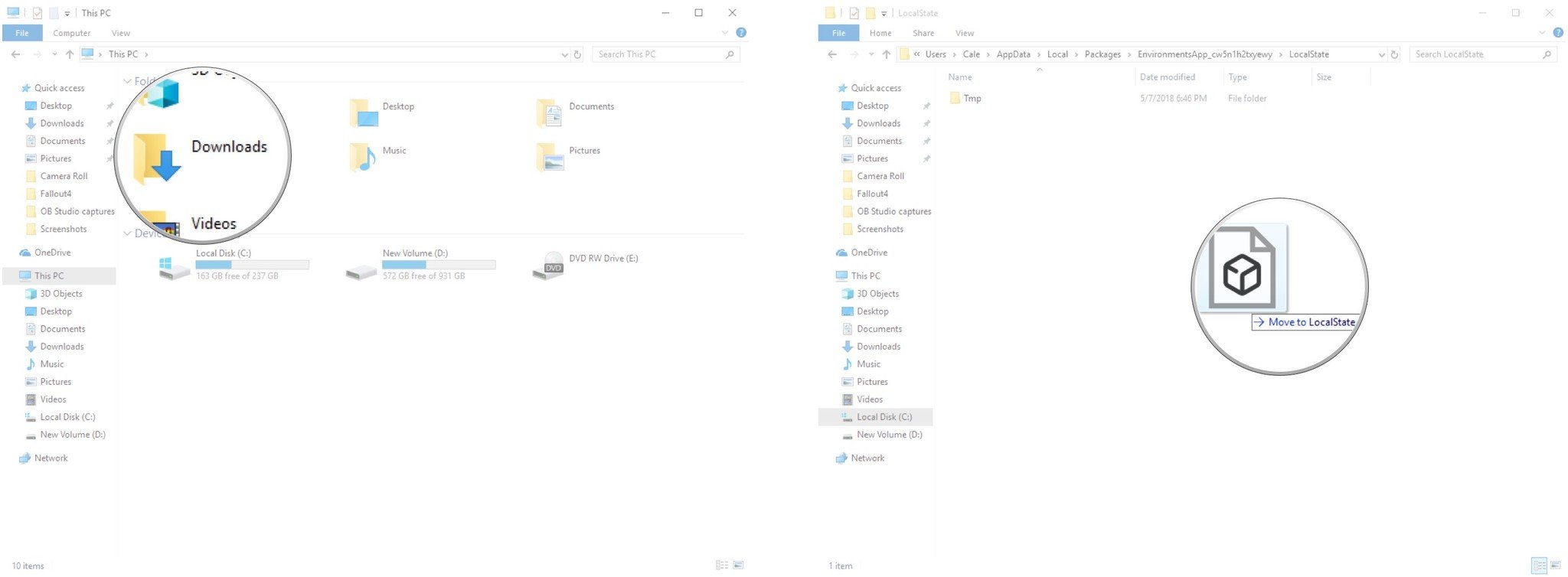Open Customize Quick Access Toolbar in LocalState window
1568x577 pixels.
coord(884,13)
